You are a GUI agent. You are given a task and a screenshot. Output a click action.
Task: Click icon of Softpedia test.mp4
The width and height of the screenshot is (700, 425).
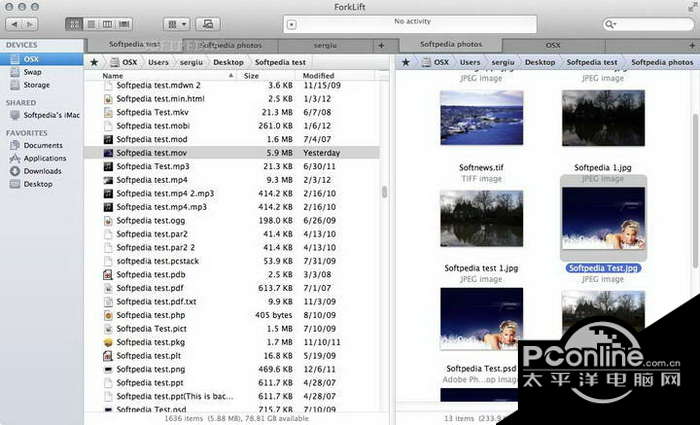coord(108,180)
